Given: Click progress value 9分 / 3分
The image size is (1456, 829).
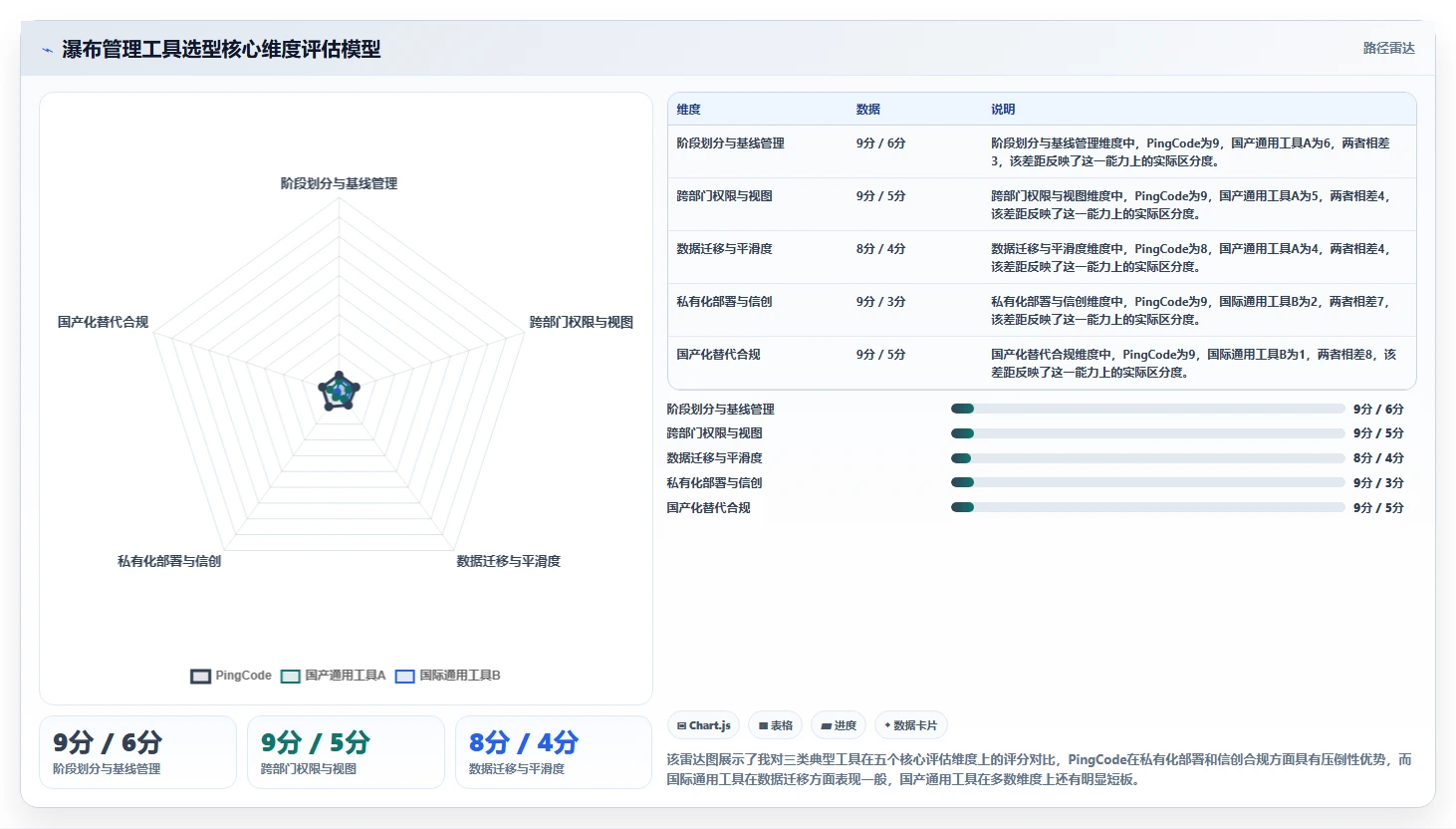Looking at the screenshot, I should coord(1378,483).
